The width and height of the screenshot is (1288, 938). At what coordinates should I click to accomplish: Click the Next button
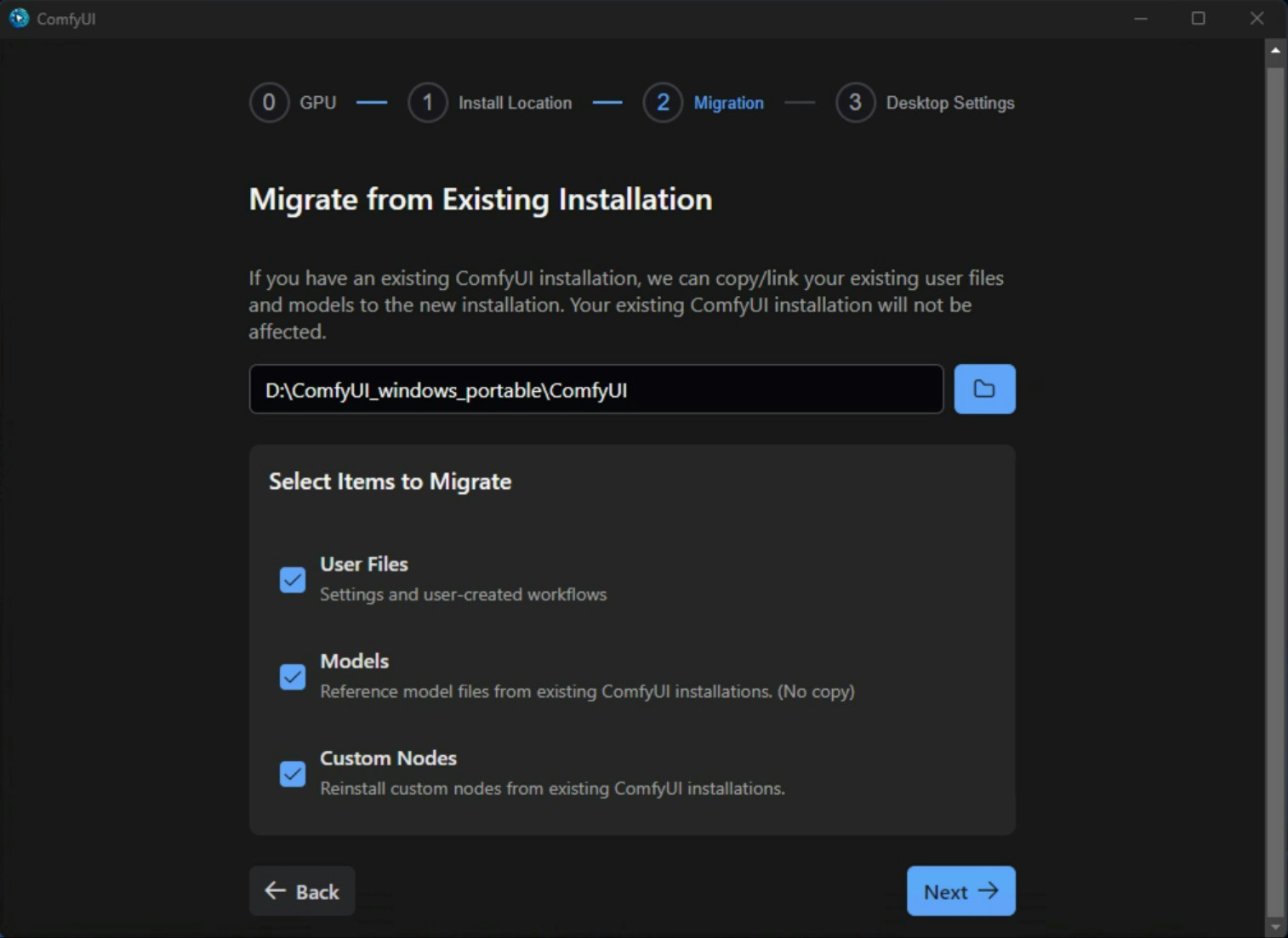point(960,891)
